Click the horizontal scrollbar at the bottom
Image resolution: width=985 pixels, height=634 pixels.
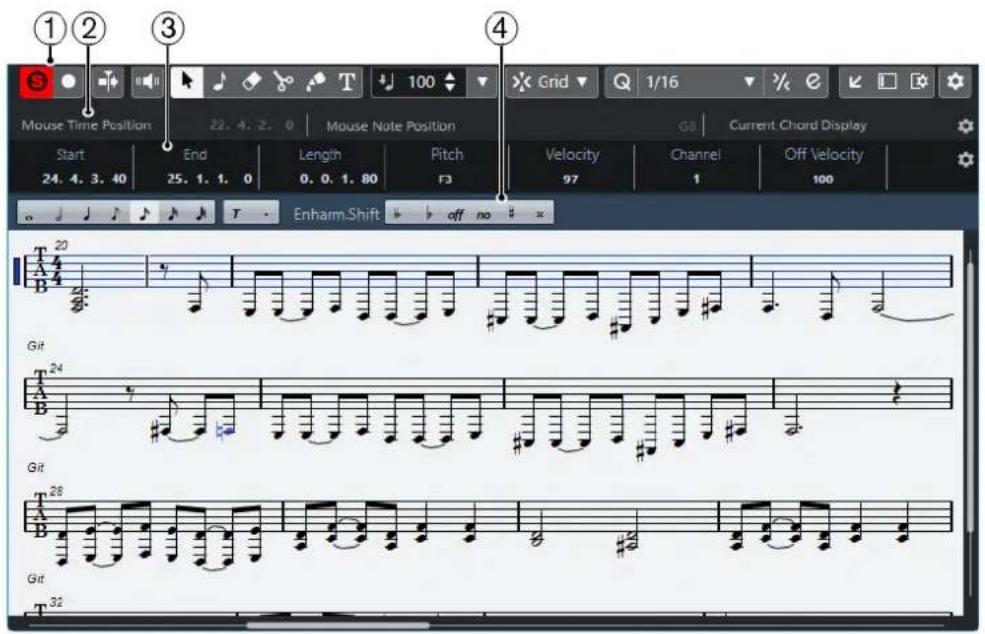point(339,625)
